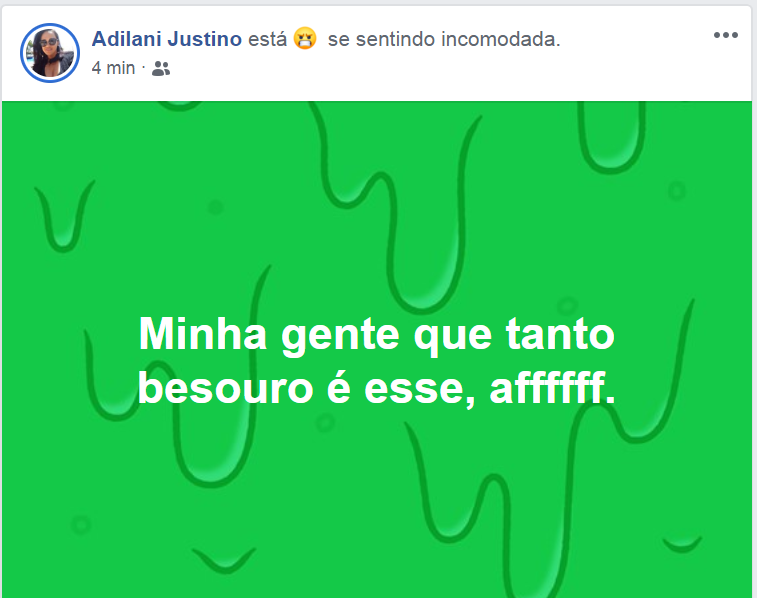Click the '4 min' post timestamp

click(x=113, y=68)
